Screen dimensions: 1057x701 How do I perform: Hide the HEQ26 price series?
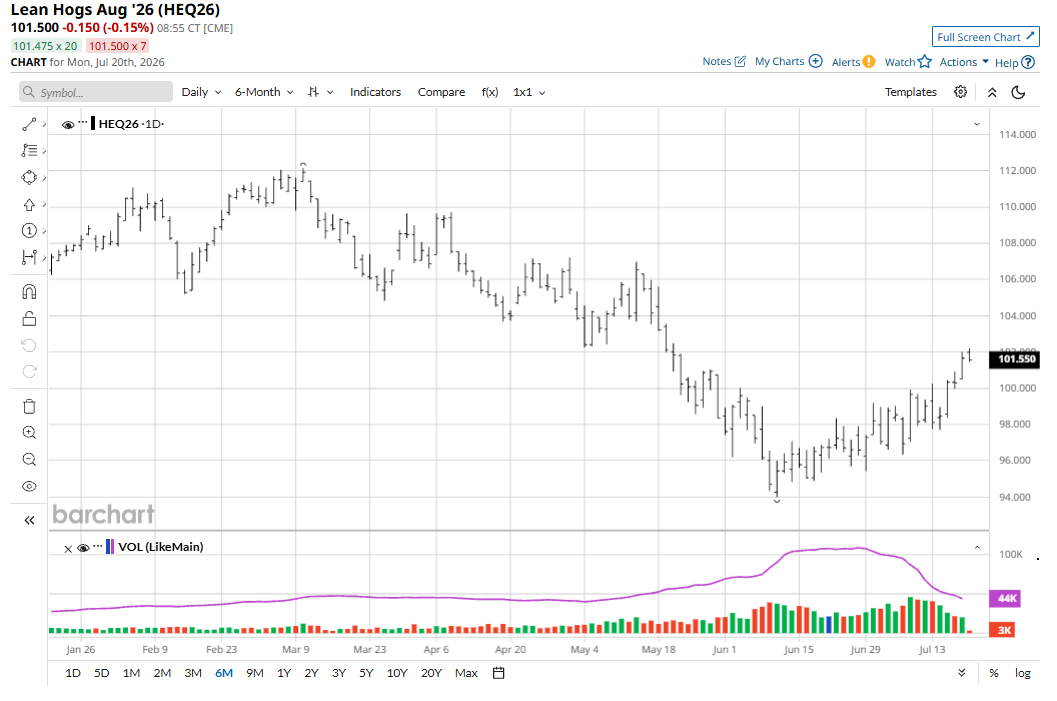(x=68, y=125)
